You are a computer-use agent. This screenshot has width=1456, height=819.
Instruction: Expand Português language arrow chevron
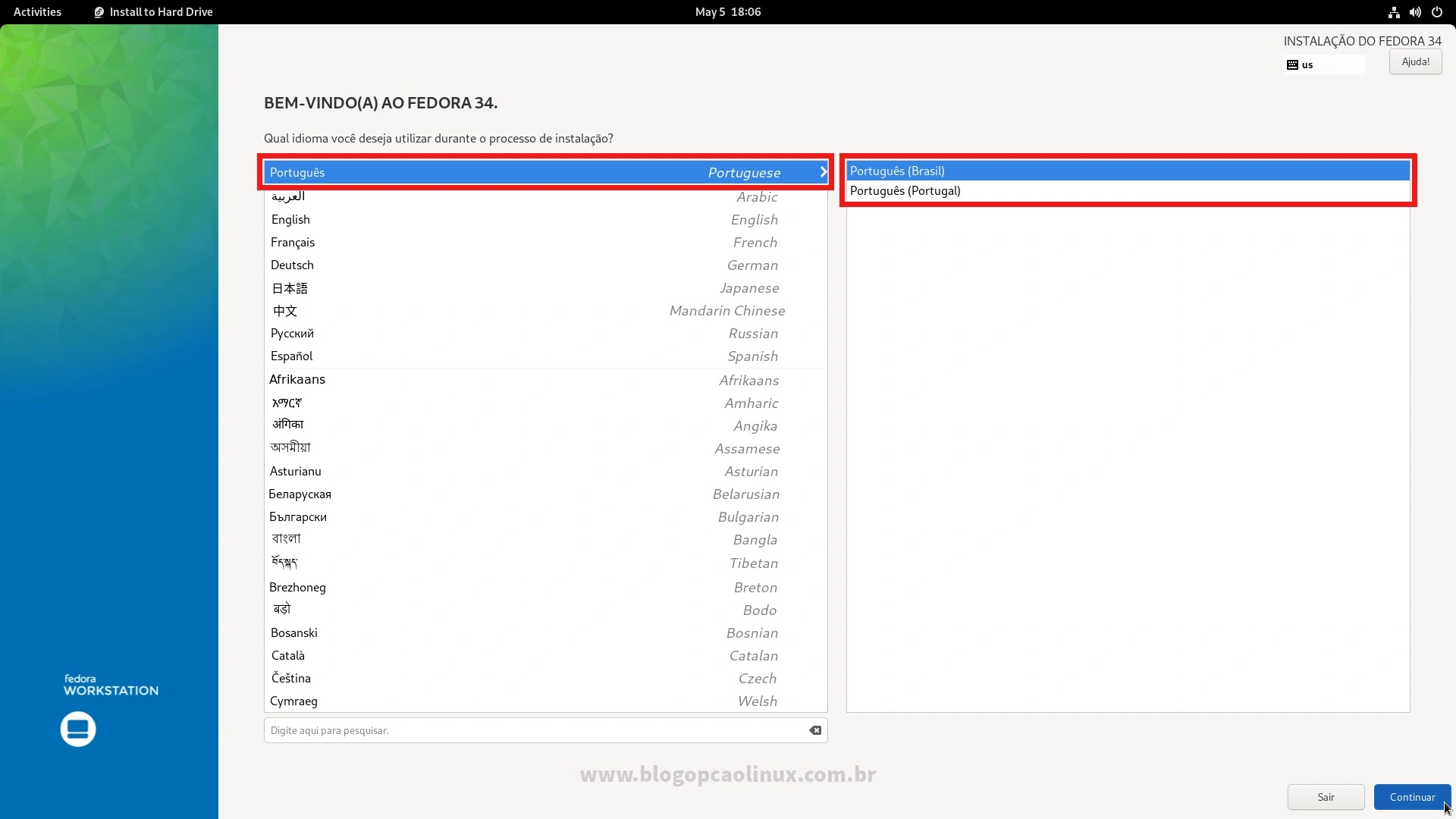pos(823,172)
